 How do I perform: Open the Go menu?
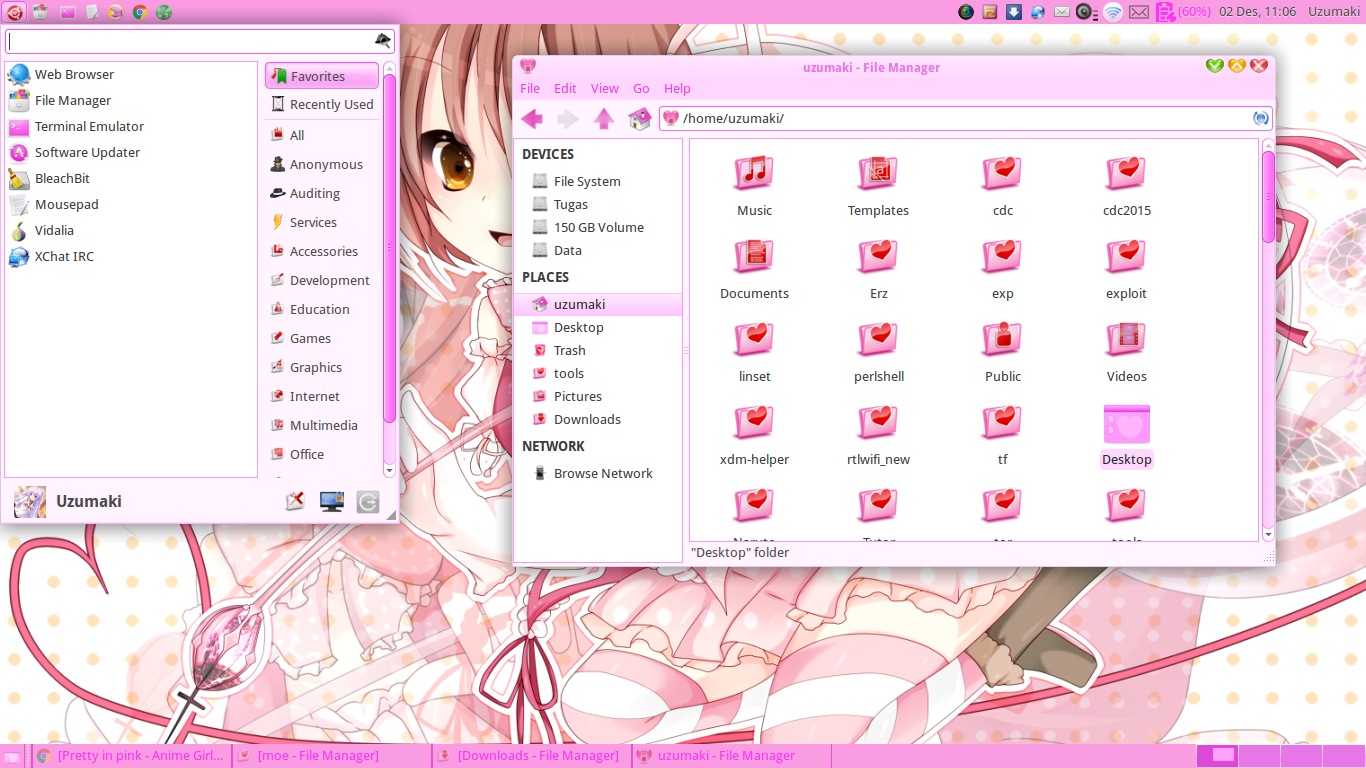641,88
